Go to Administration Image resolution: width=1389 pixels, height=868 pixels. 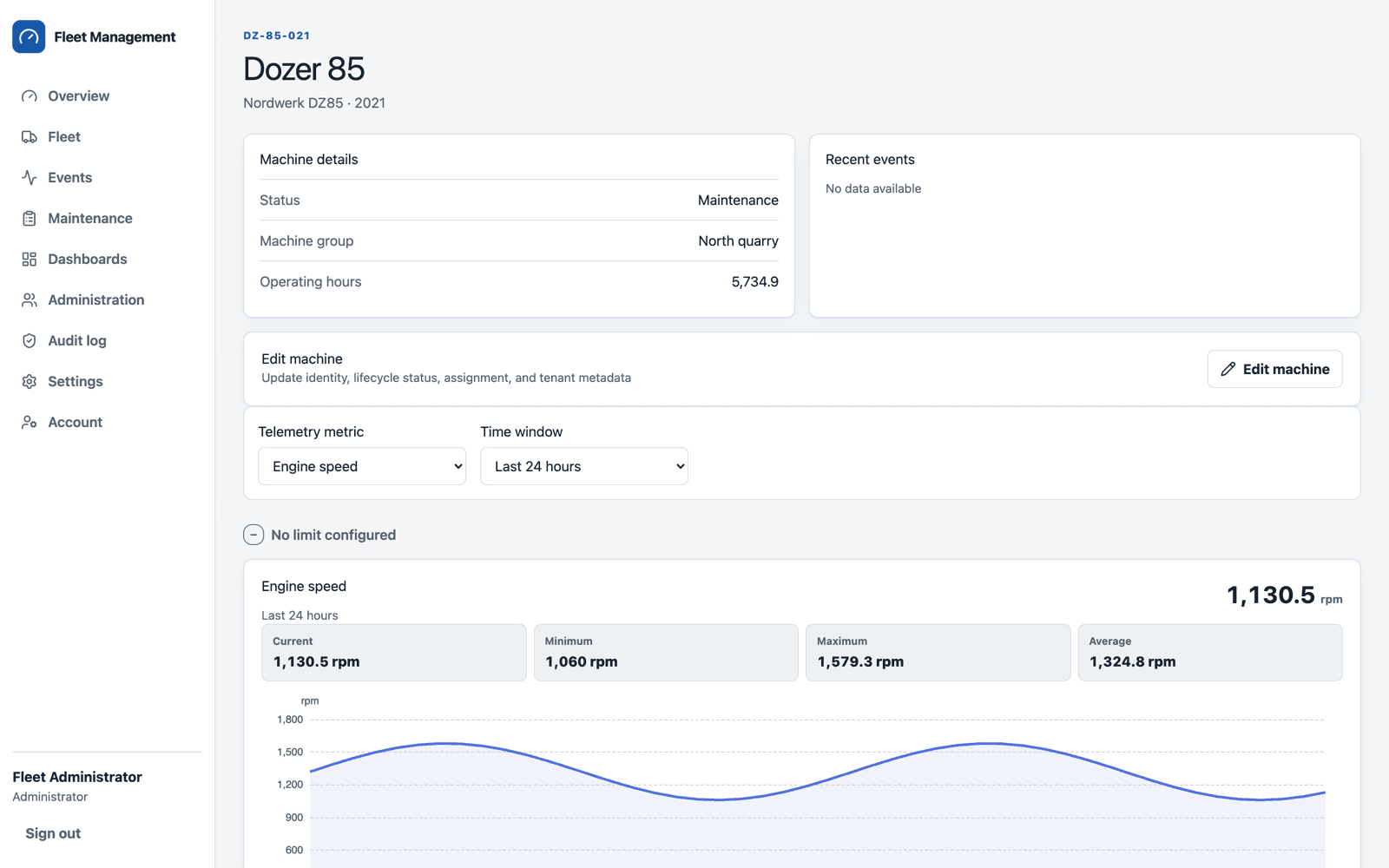click(108, 300)
